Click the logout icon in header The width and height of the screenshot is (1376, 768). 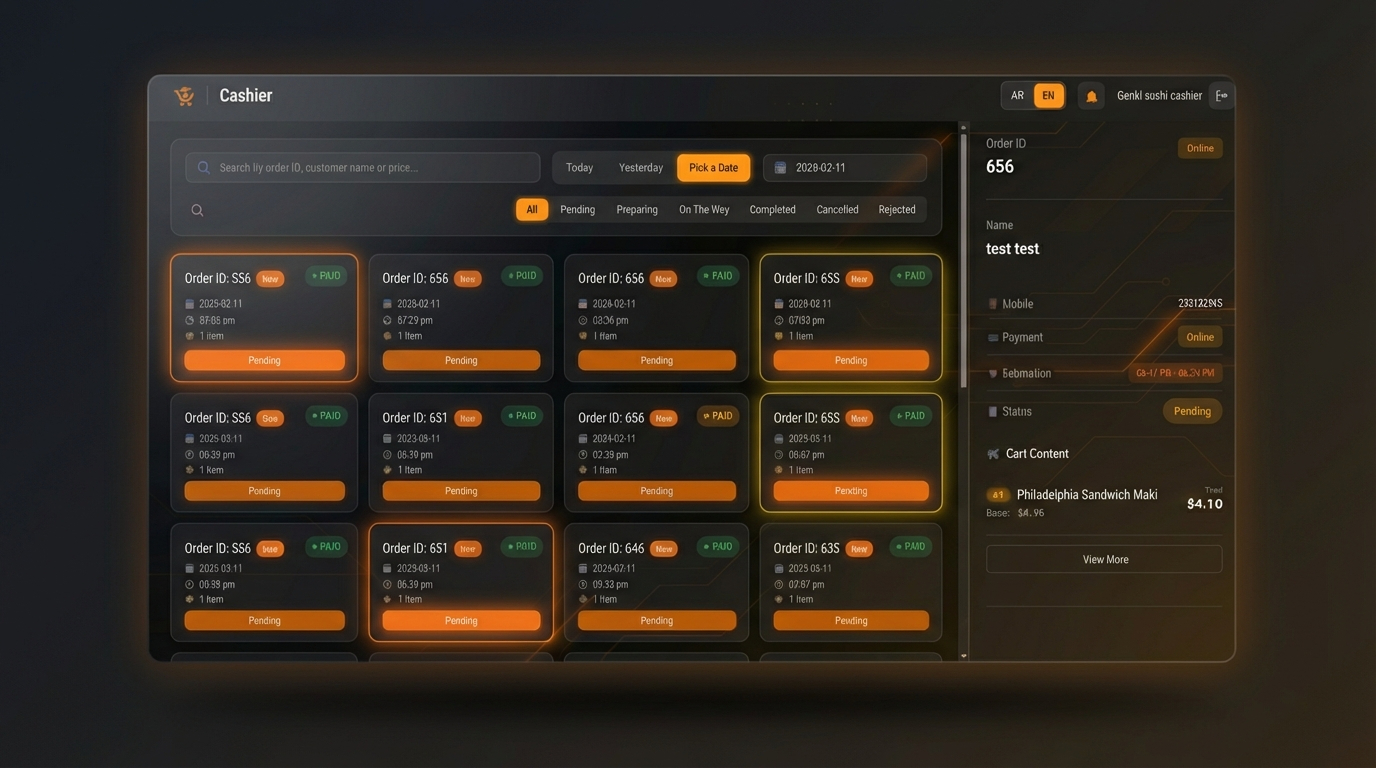pyautogui.click(x=1221, y=96)
